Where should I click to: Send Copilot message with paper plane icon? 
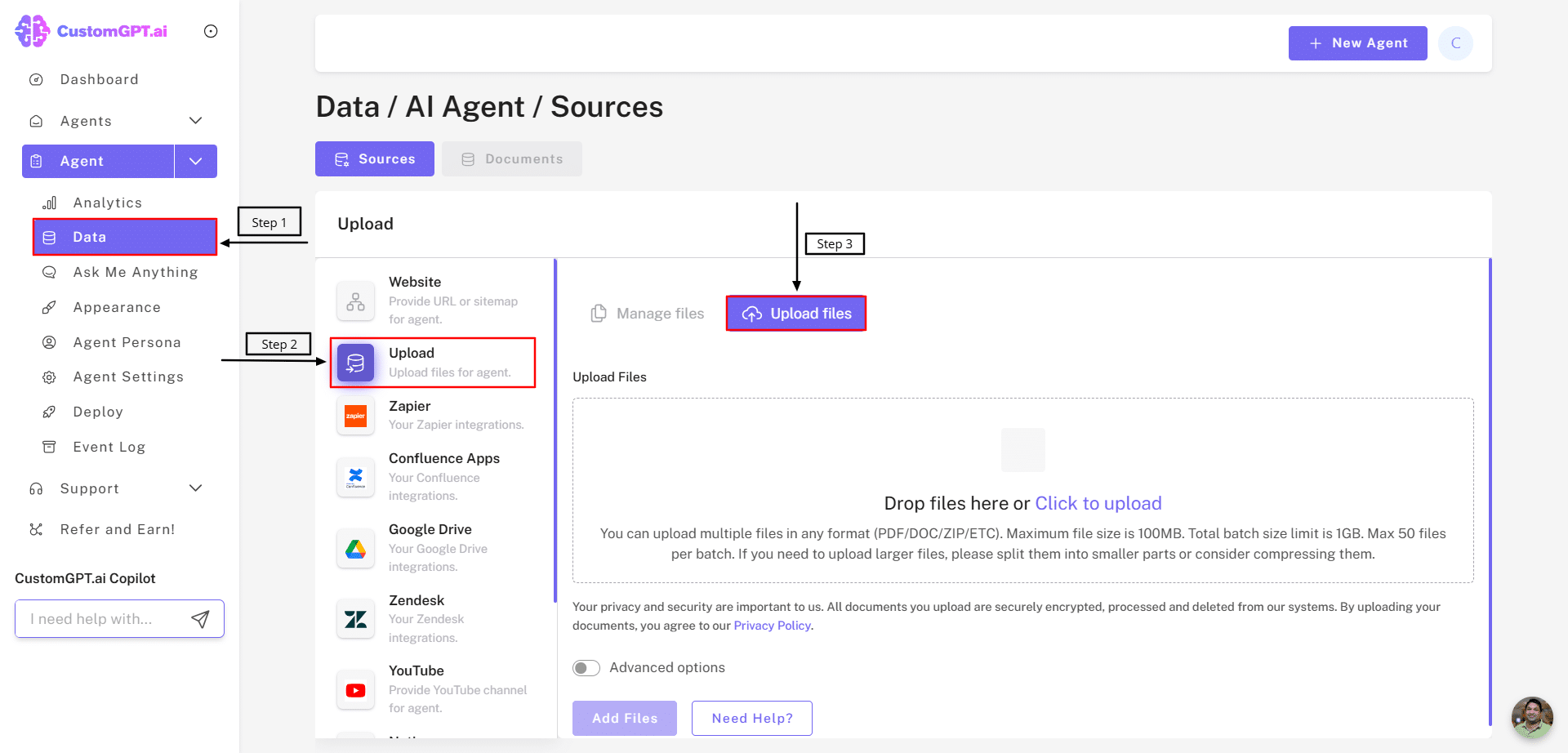[200, 619]
